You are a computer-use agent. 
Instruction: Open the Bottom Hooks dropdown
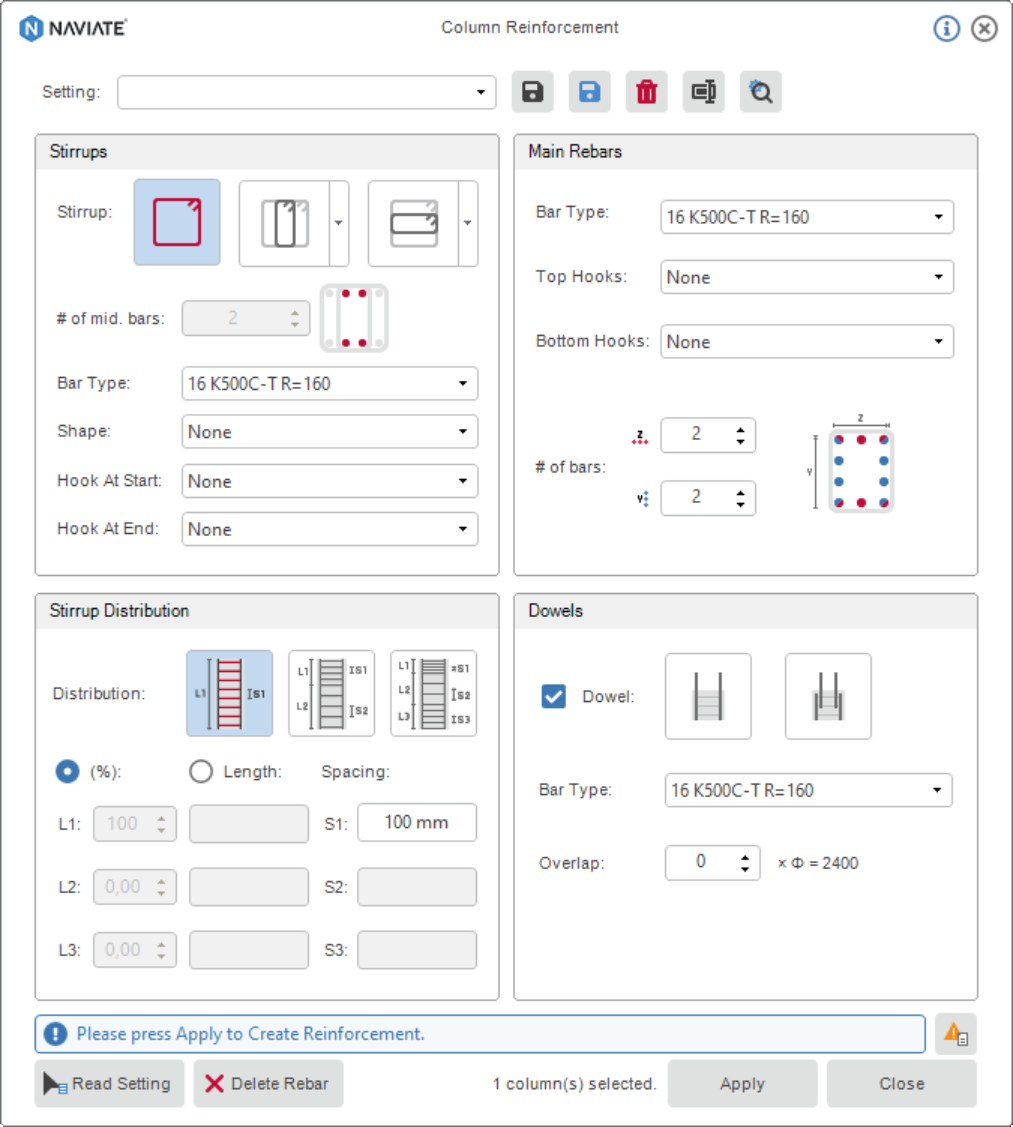click(807, 341)
